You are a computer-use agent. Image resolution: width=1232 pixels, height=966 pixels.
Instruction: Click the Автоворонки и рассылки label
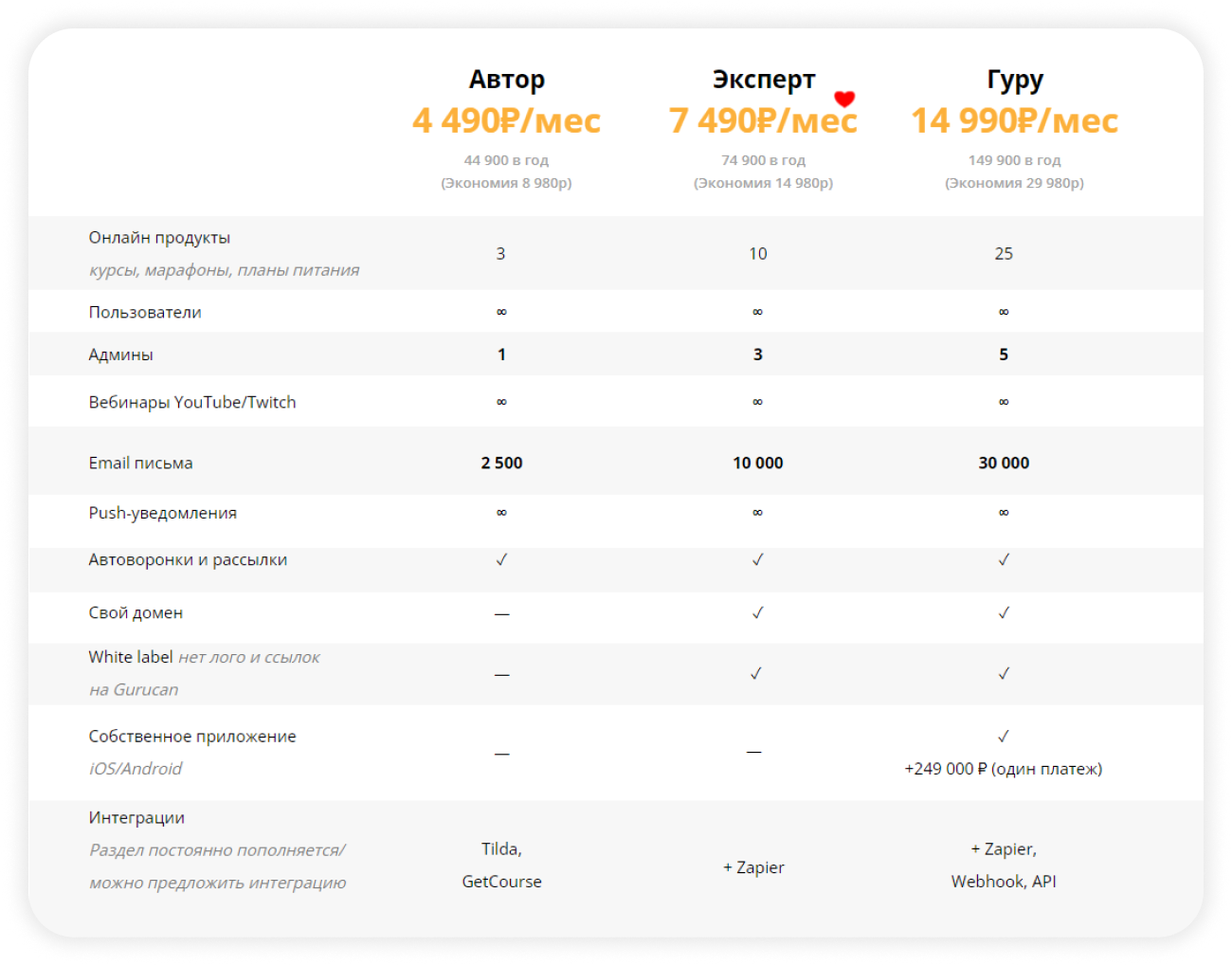coord(188,560)
